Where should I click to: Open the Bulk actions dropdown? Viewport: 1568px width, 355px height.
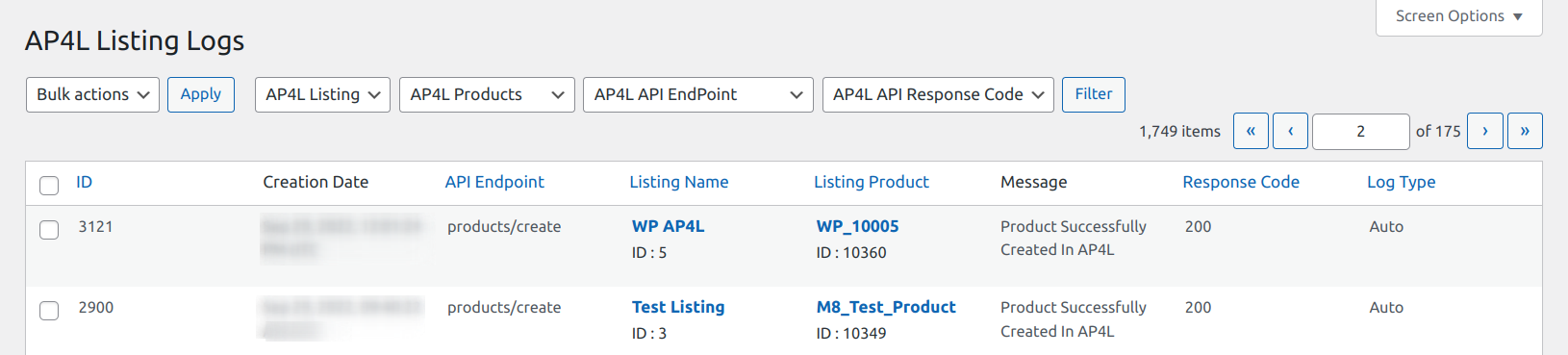click(92, 94)
